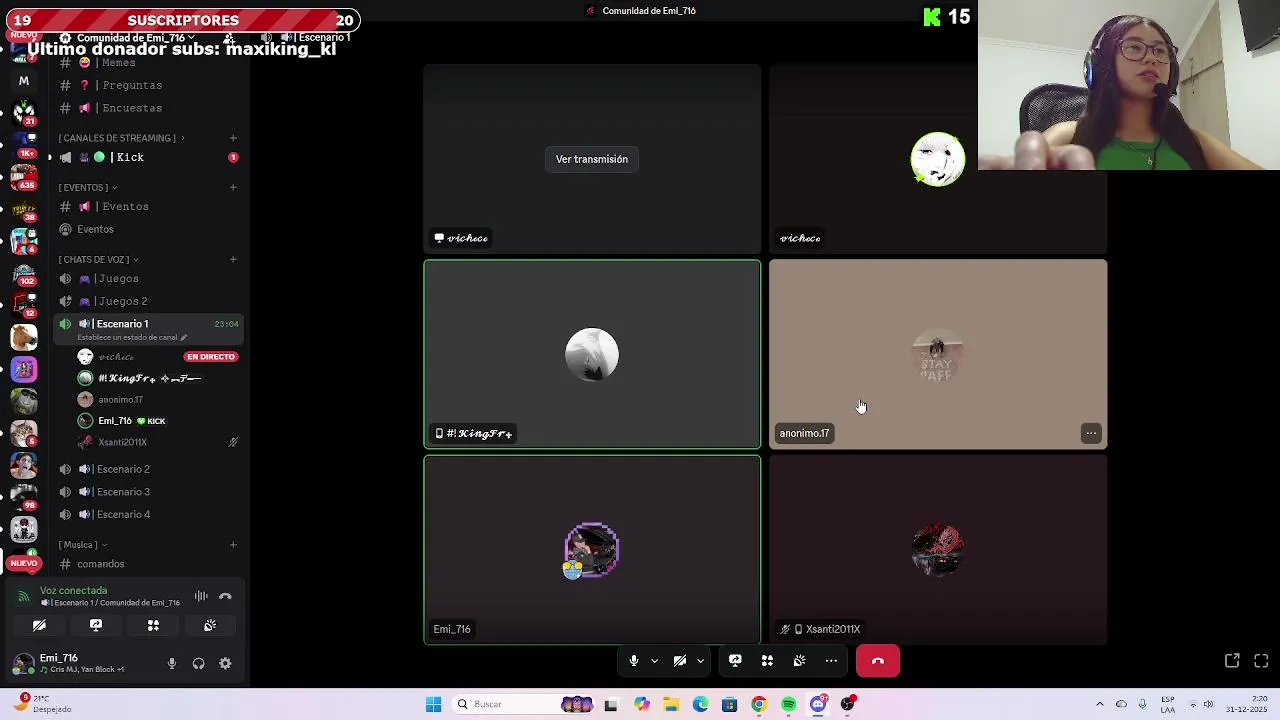Open Encuestas text channel

[147, 108]
